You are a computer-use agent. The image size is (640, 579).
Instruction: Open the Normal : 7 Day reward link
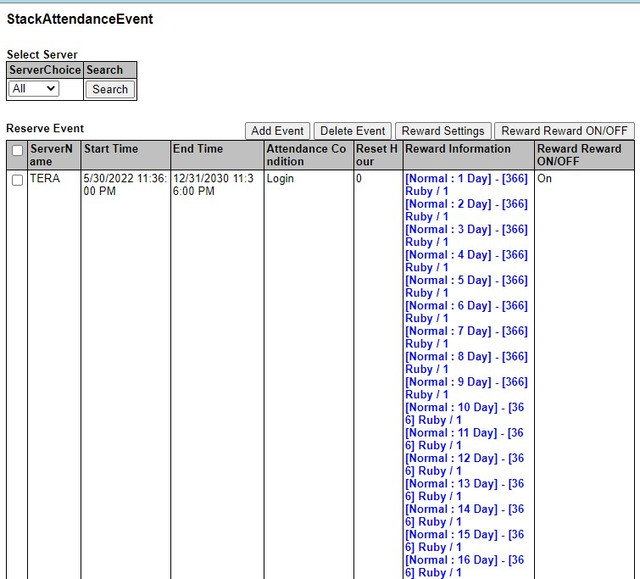466,337
